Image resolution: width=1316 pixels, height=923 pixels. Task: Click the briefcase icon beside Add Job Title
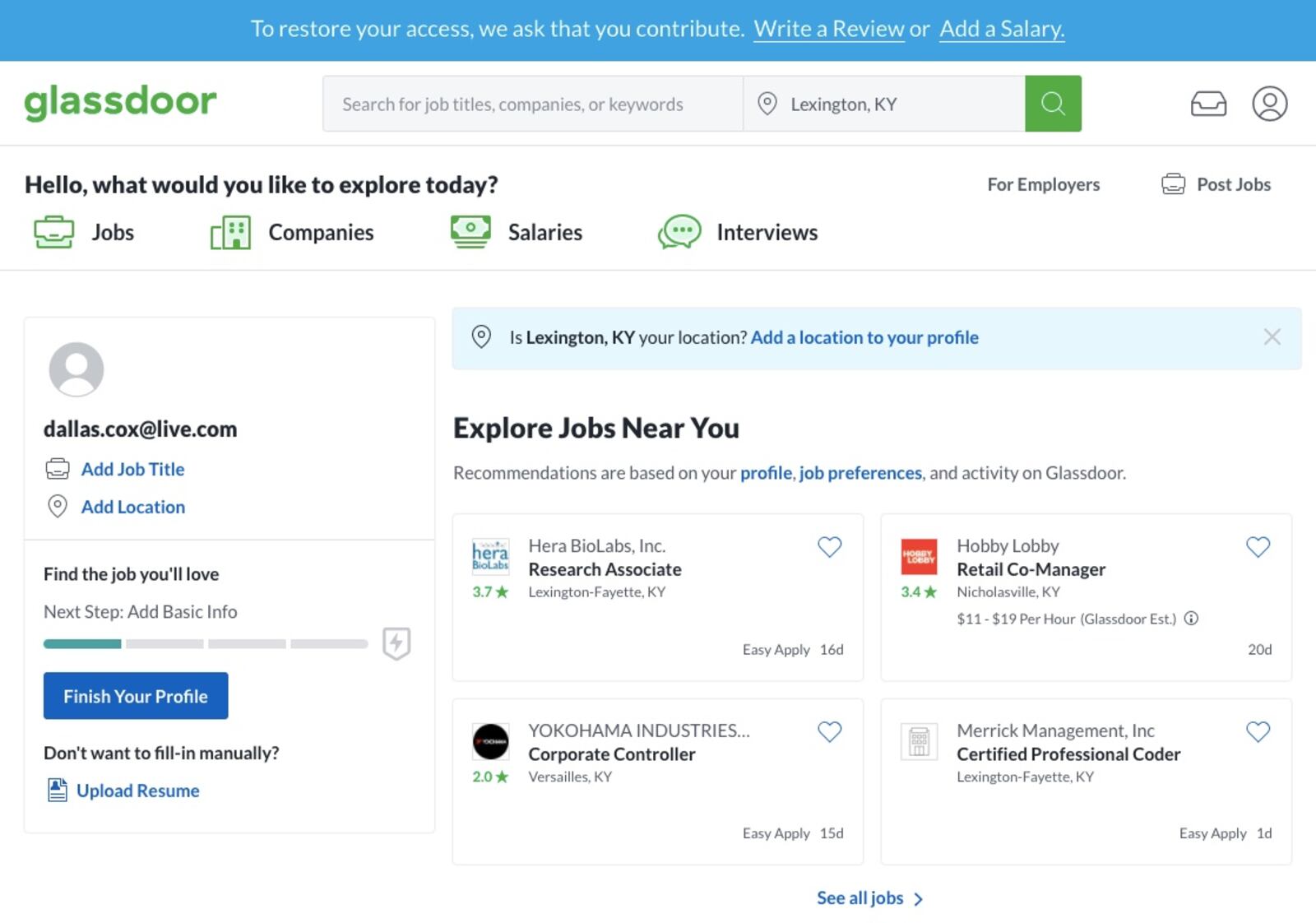click(58, 469)
